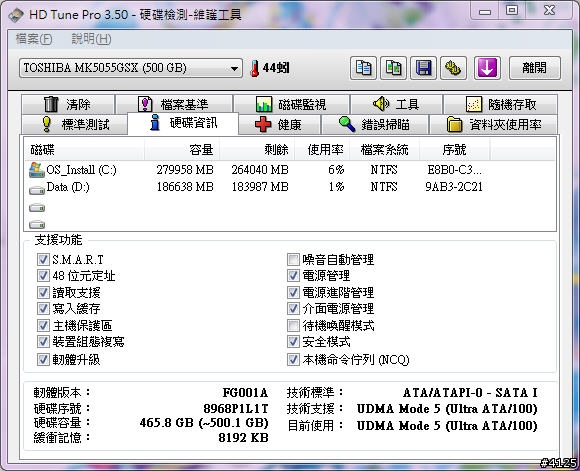This screenshot has height=471, width=580.
Task: Click ATA/ATAPI-0 - SATA I standard text
Action: [x=470, y=393]
